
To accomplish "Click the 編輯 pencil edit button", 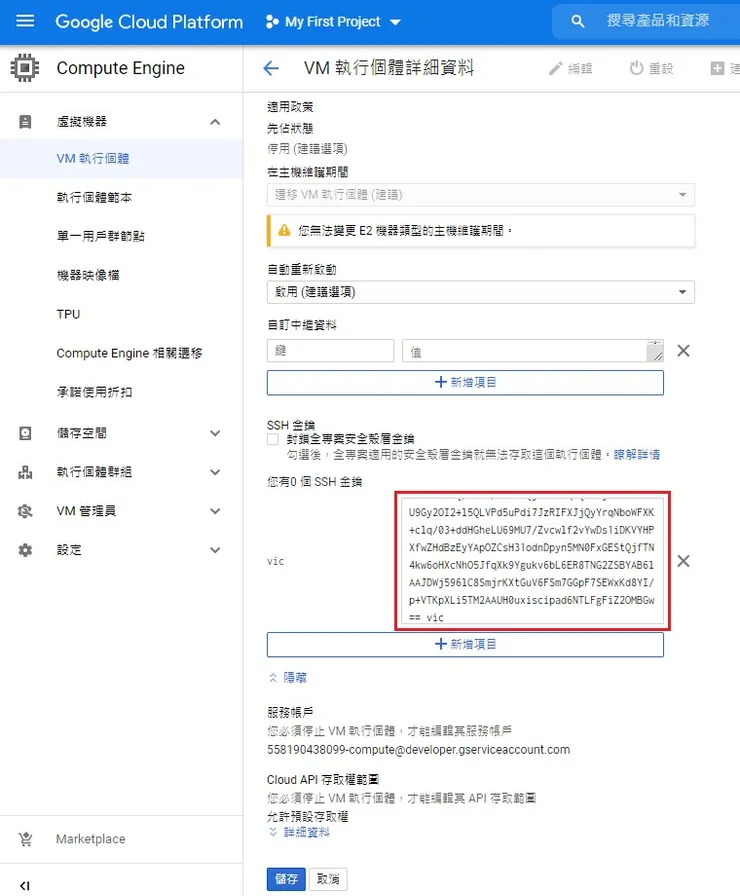I will click(570, 69).
